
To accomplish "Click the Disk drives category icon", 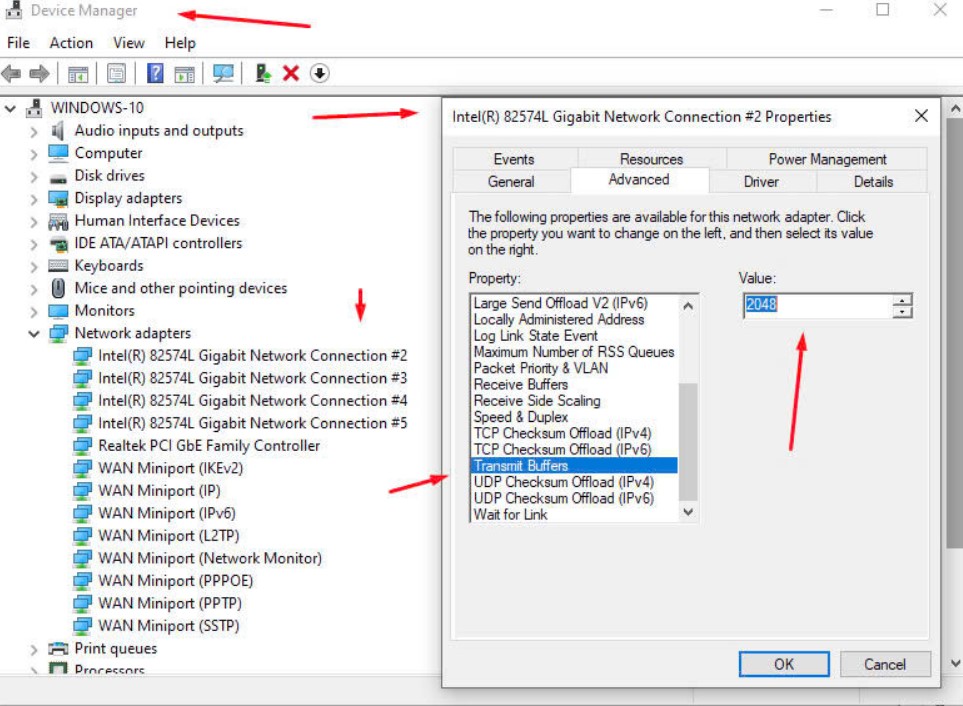I will 58,179.
